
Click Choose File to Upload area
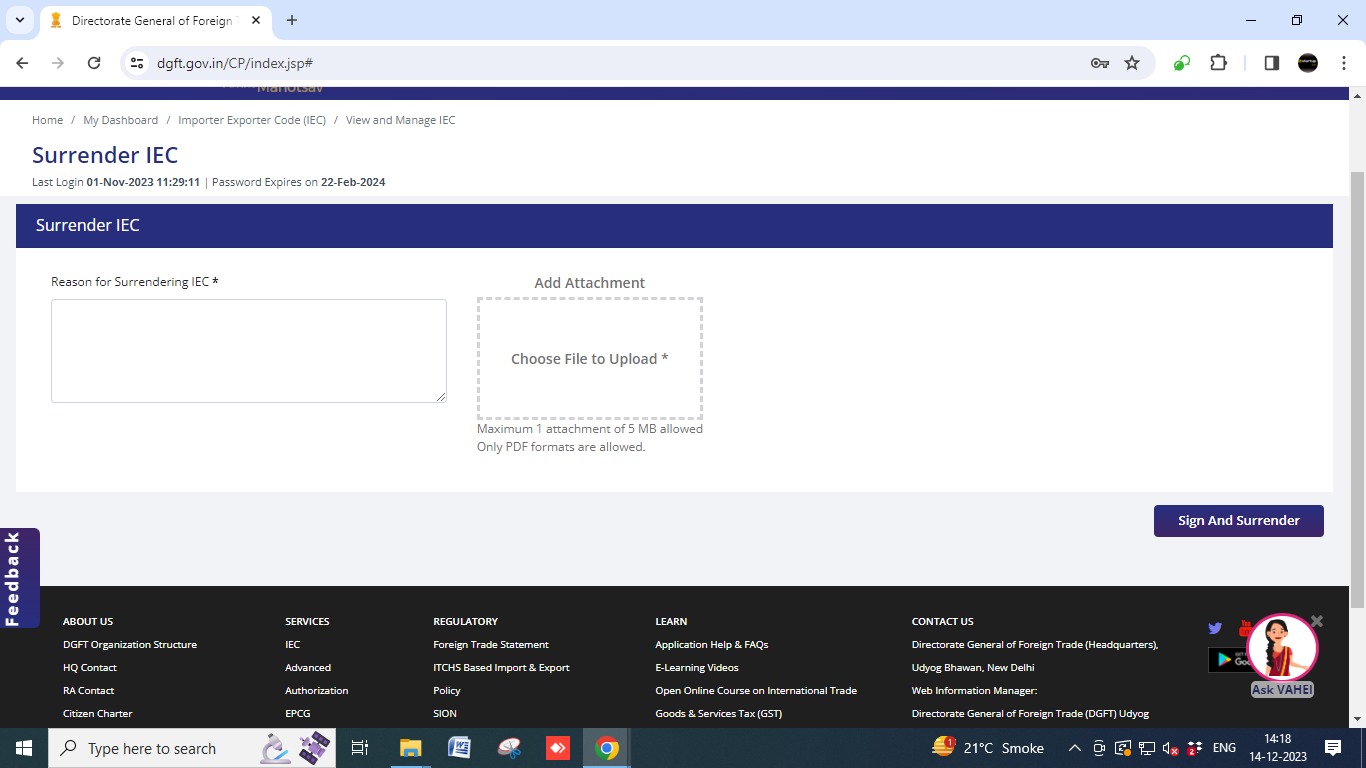point(590,358)
